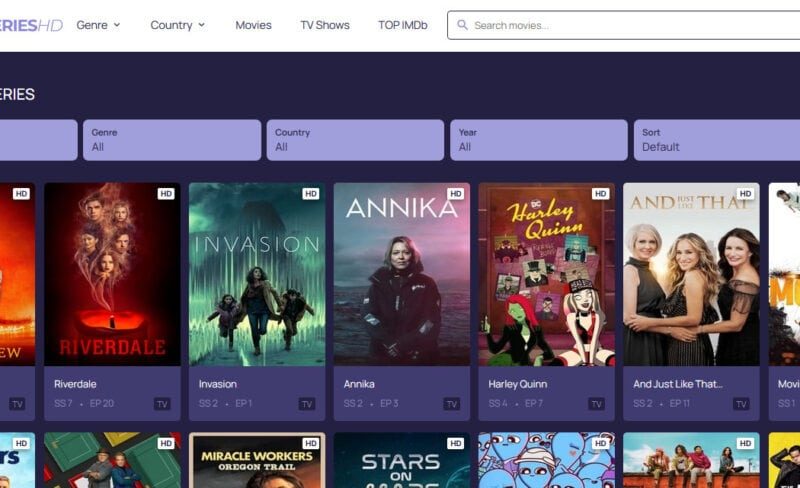Image resolution: width=800 pixels, height=488 pixels.
Task: Open the Annika title link
Action: [359, 384]
